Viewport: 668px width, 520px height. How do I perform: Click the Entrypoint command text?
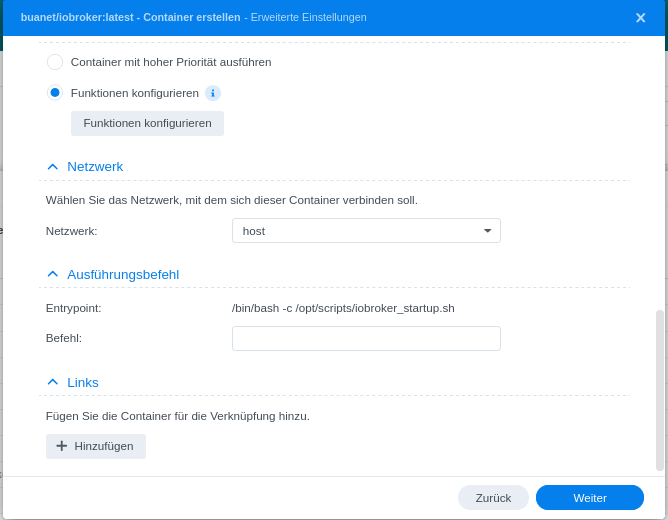coord(343,308)
